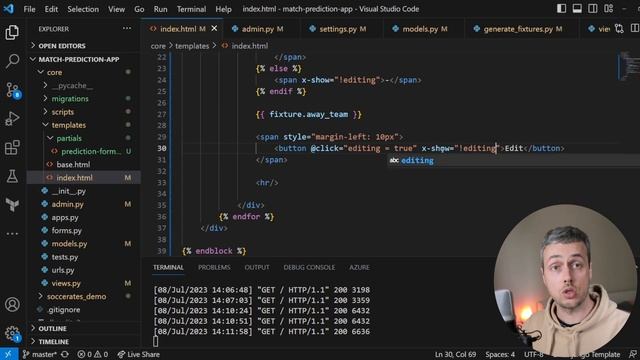640x360 pixels.
Task: Switch to generate_fixtures.py editor tab
Action: 521,29
